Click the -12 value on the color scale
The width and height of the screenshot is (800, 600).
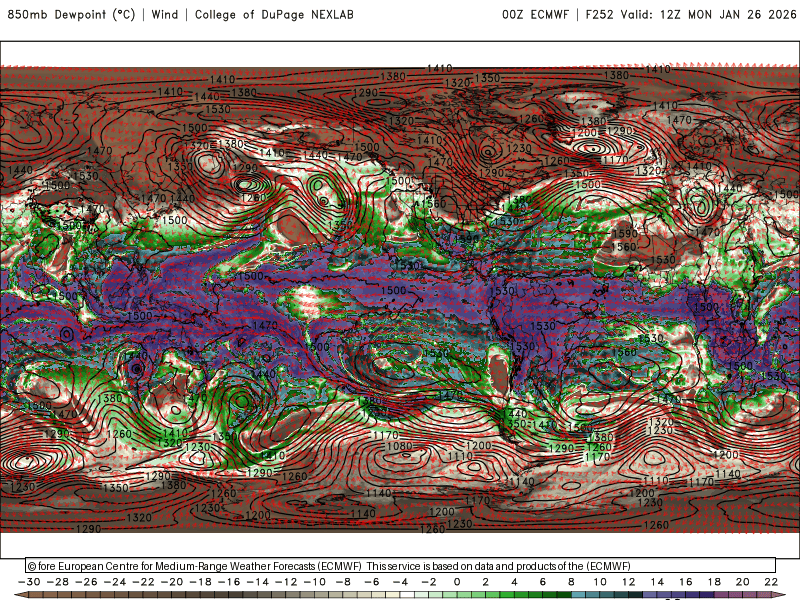286,582
